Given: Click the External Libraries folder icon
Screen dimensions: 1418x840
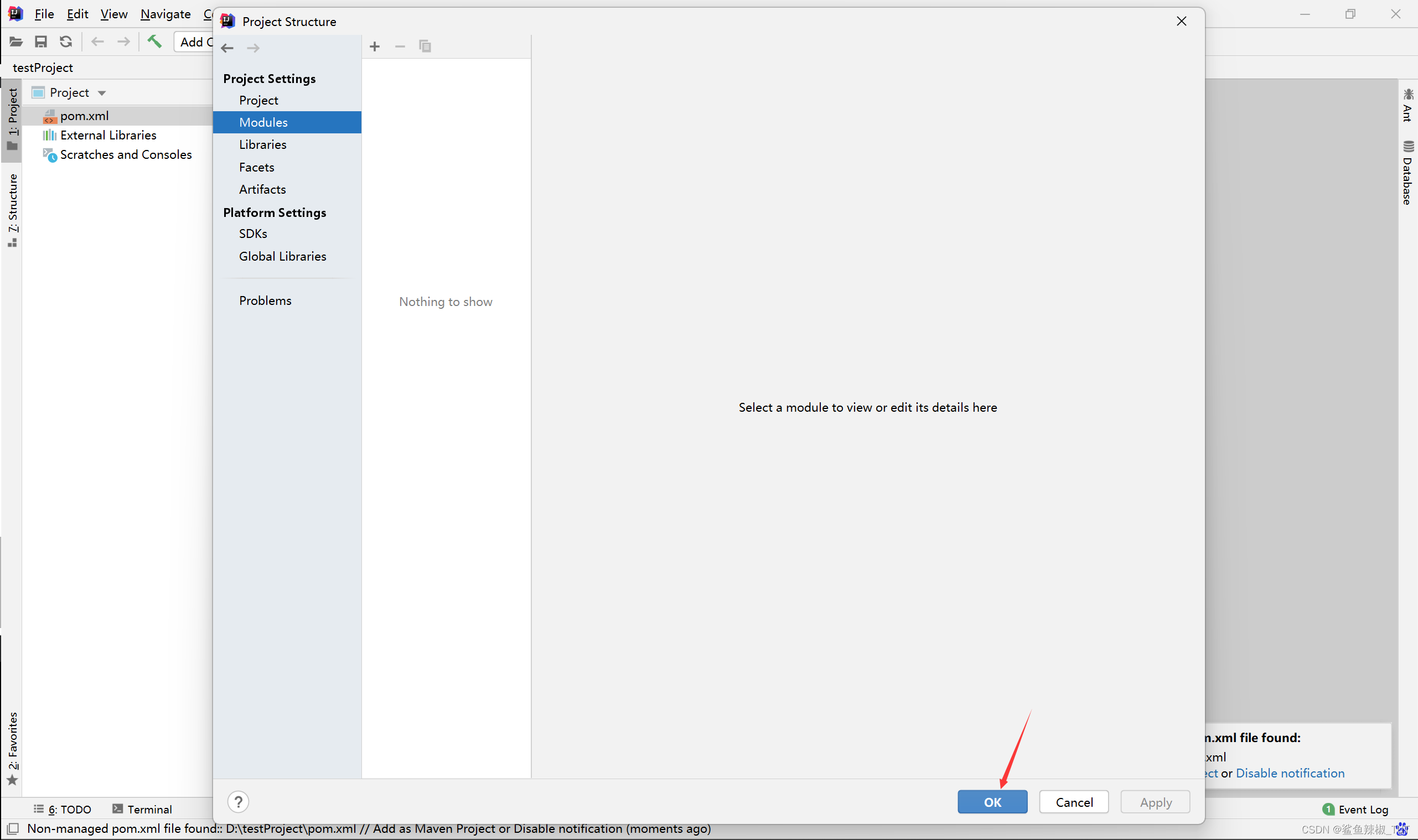Looking at the screenshot, I should coord(51,135).
